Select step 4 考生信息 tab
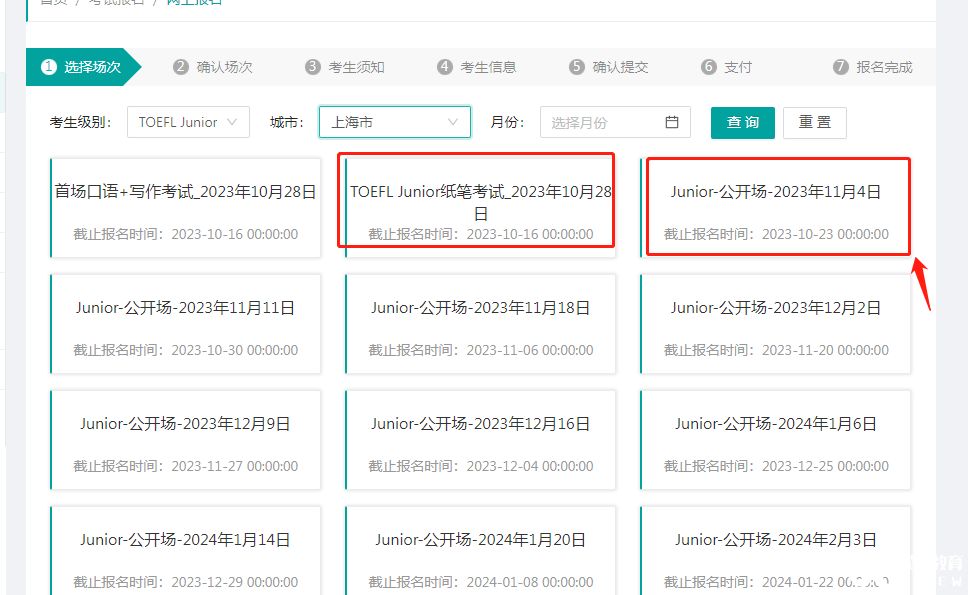The width and height of the screenshot is (968, 595). coord(477,67)
